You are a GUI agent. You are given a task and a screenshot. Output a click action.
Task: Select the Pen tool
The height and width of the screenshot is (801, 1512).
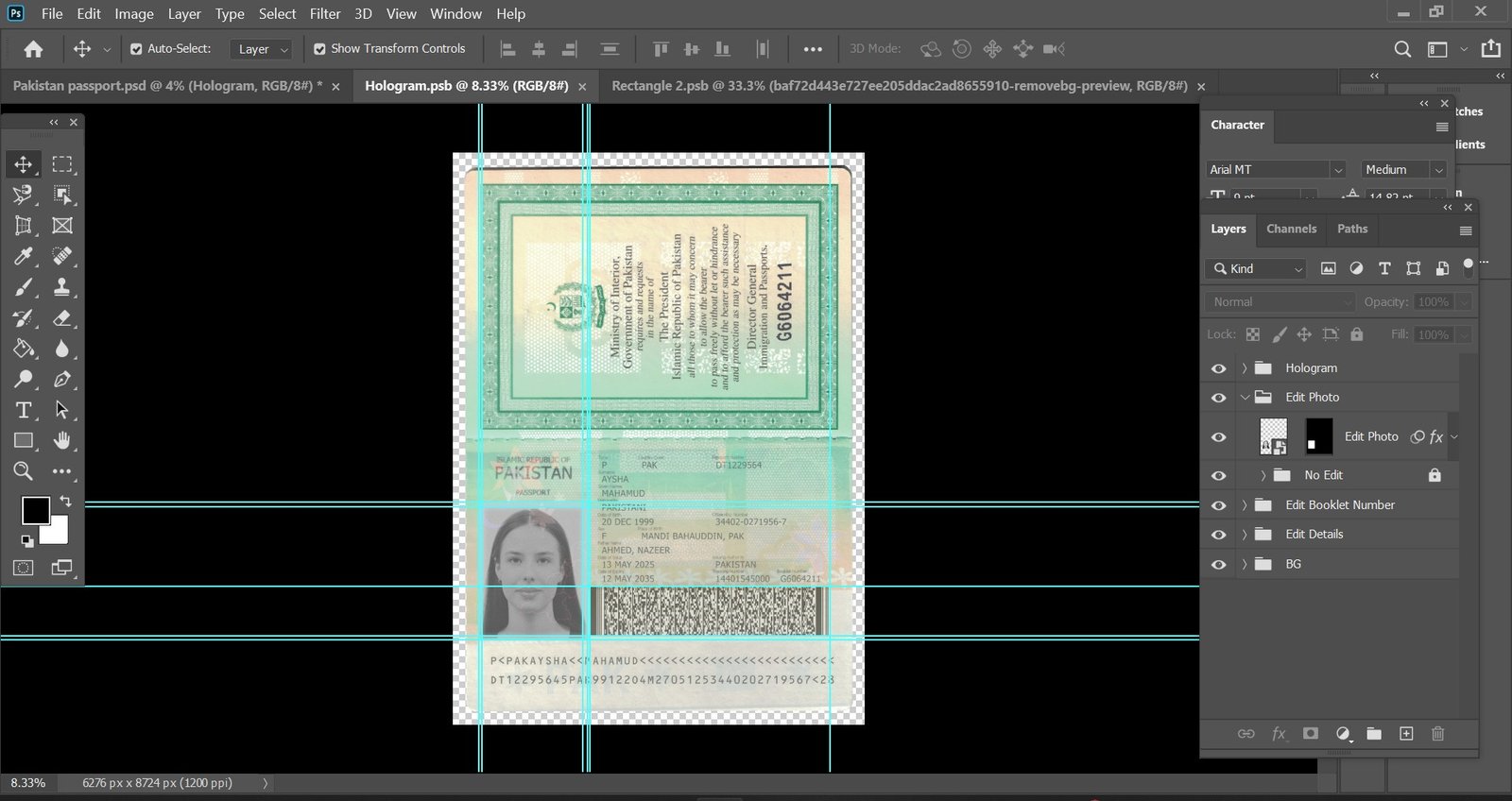[62, 380]
